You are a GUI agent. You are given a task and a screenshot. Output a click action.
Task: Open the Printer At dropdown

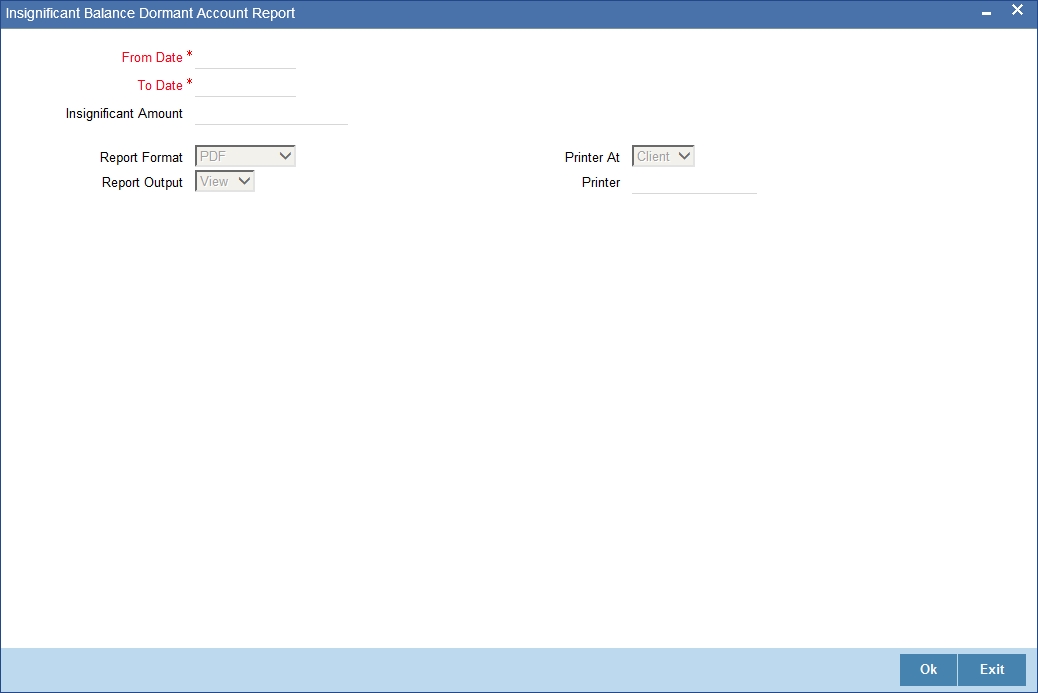coord(663,156)
